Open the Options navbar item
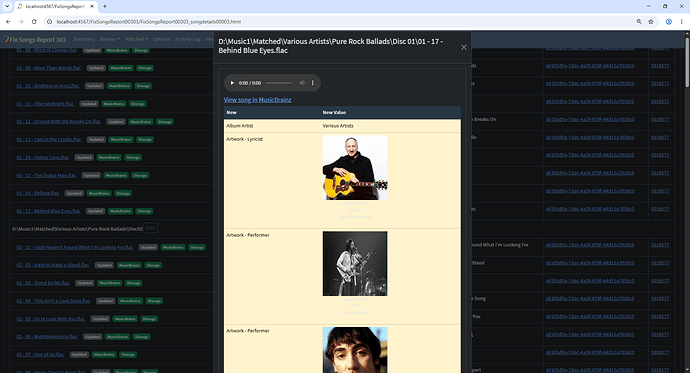 [161, 39]
